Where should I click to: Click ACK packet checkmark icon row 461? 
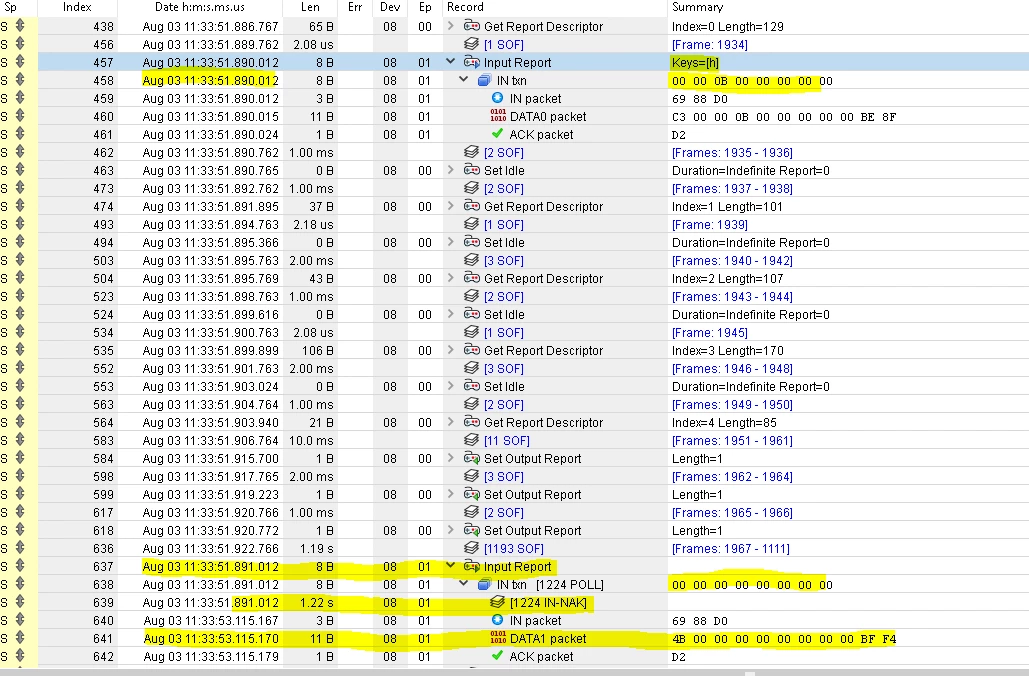tap(497, 134)
